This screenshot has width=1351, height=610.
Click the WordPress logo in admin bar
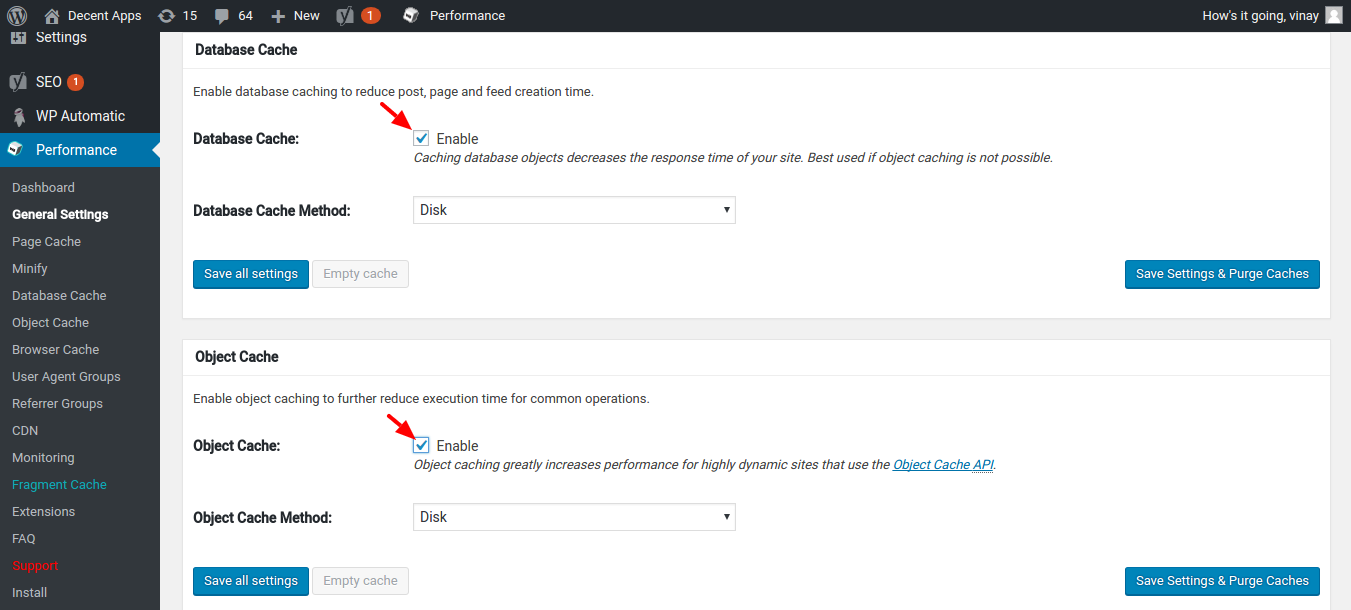pos(16,15)
